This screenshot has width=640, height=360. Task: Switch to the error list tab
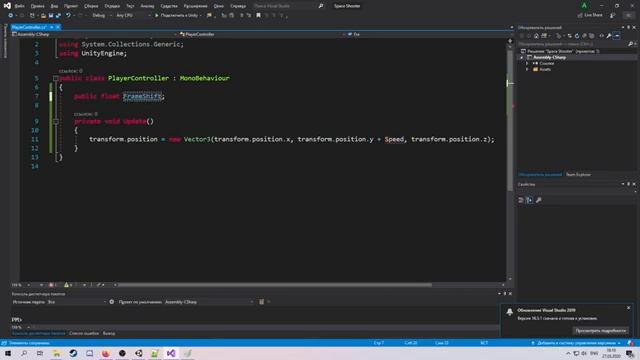pos(84,333)
